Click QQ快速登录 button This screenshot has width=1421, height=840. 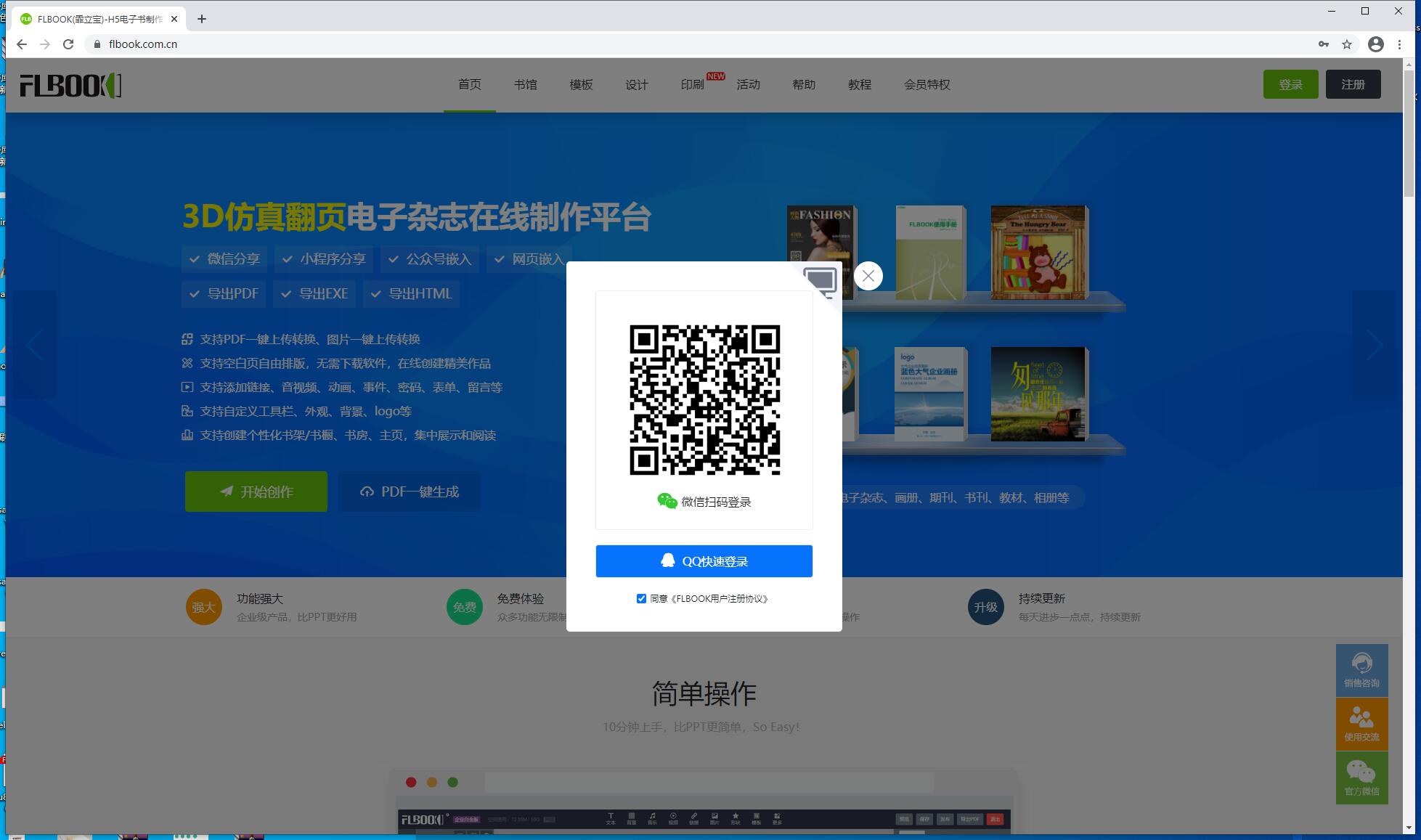[704, 561]
